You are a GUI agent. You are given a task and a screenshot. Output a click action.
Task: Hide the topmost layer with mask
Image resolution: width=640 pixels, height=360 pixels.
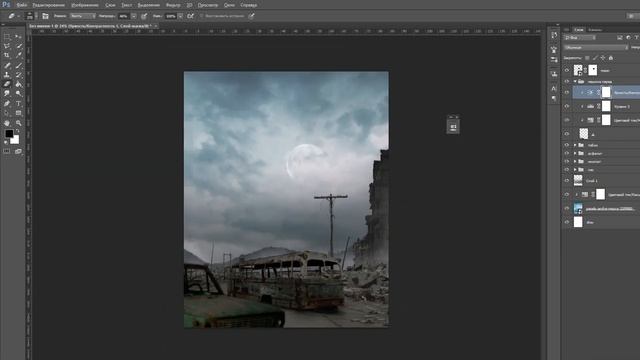[x=567, y=70]
